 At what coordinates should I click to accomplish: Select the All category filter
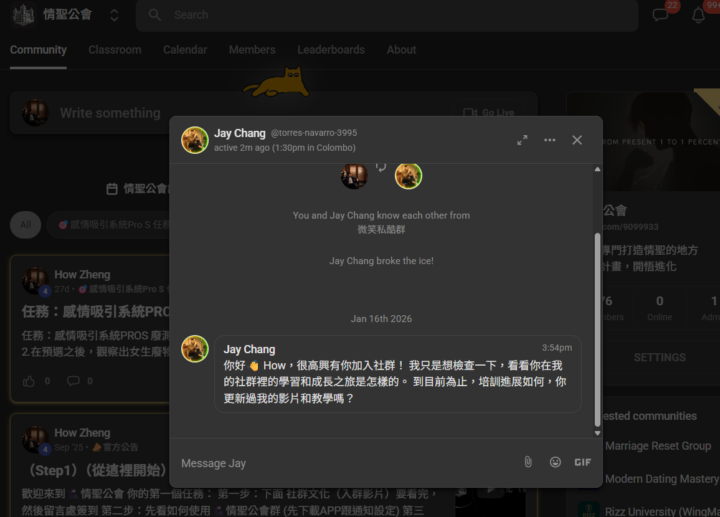click(26, 225)
